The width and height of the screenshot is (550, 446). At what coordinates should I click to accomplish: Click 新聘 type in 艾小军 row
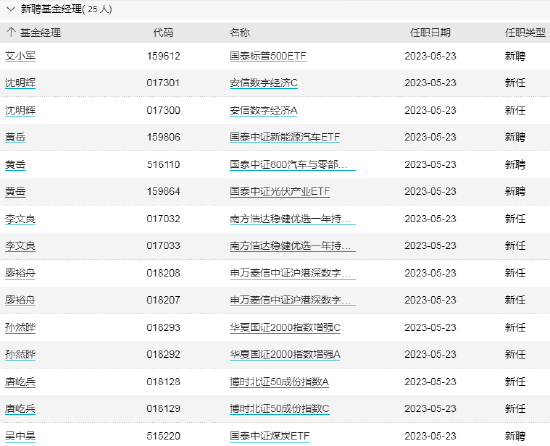(x=515, y=56)
